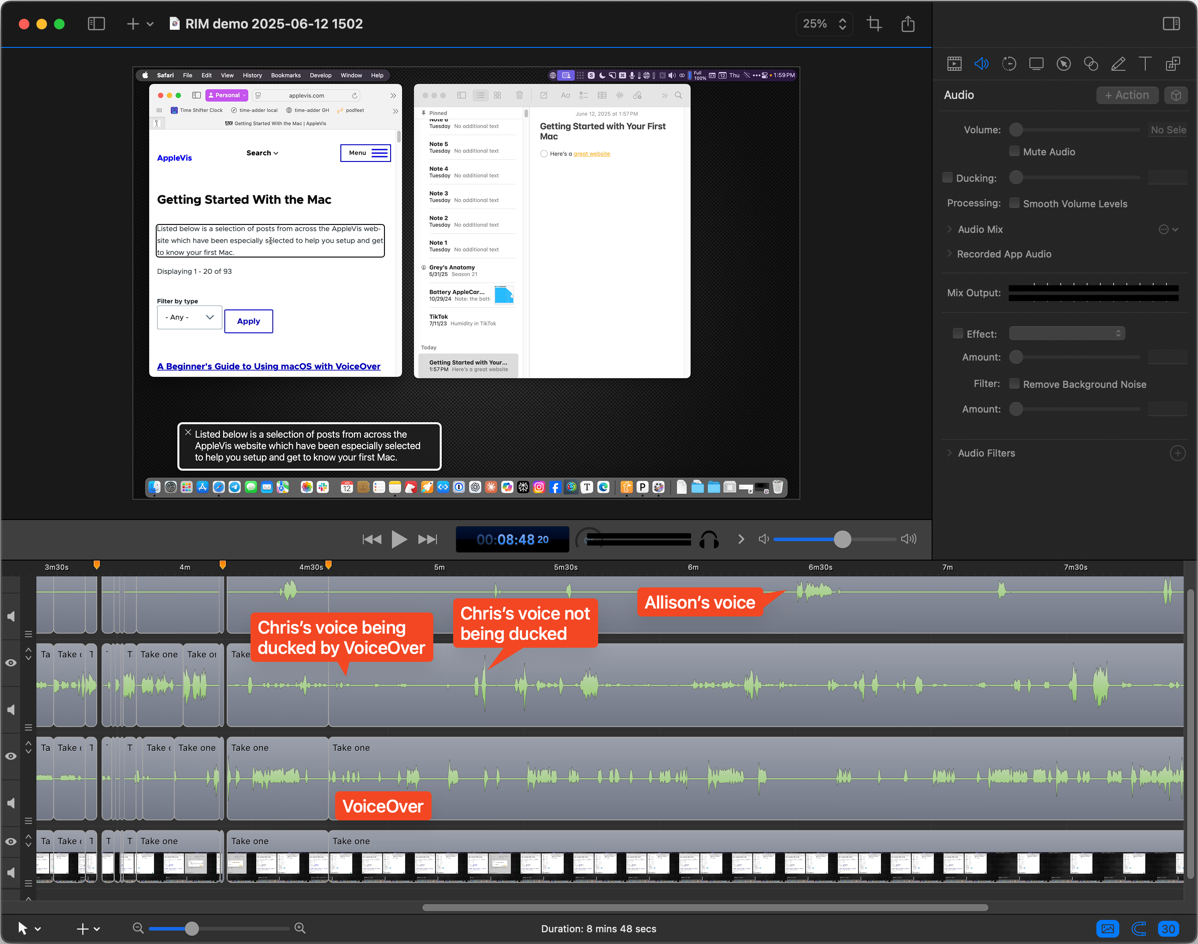The width and height of the screenshot is (1198, 944).
Task: Check the Smooth Volume Levels option
Action: [x=1014, y=204]
